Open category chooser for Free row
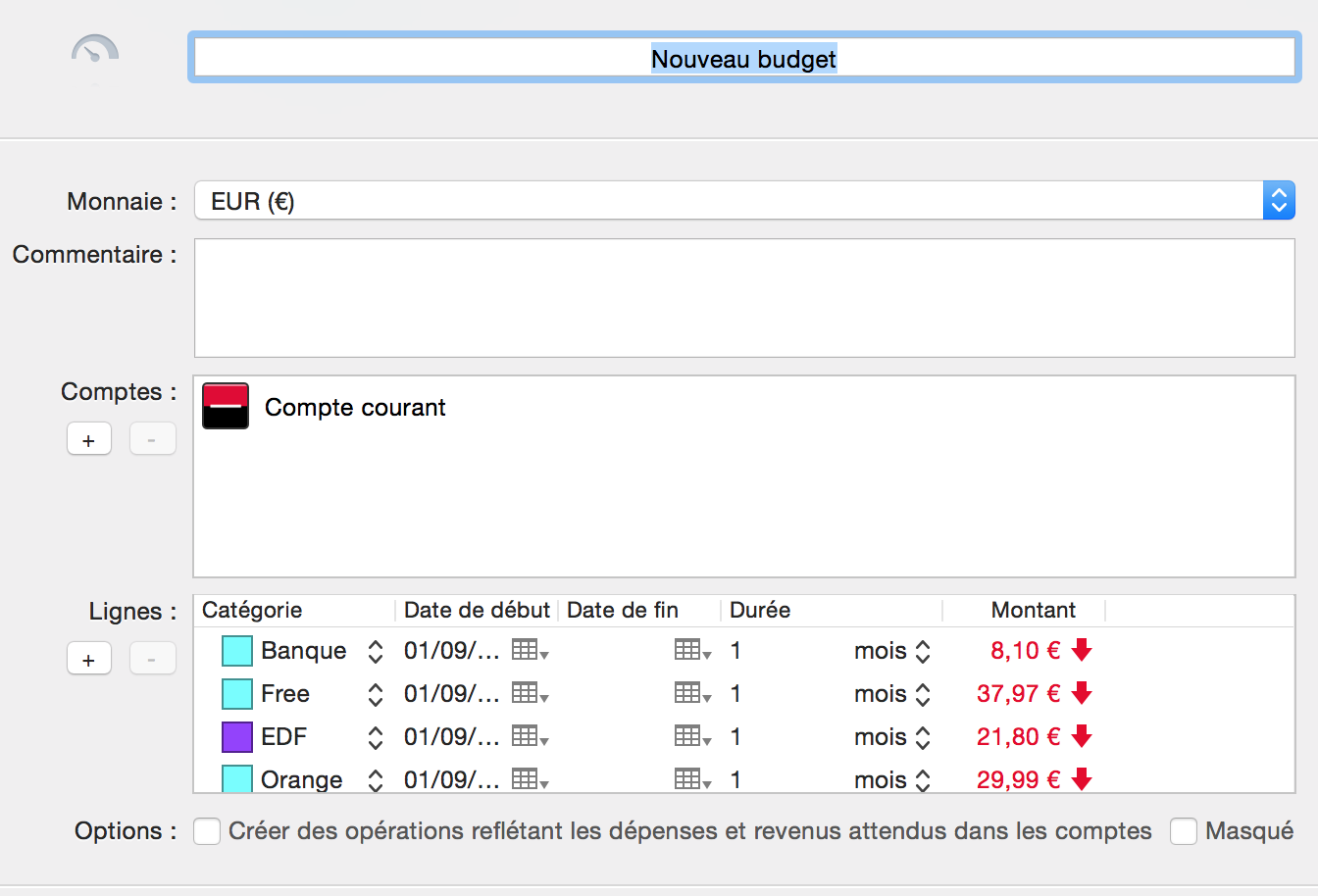 point(376,694)
